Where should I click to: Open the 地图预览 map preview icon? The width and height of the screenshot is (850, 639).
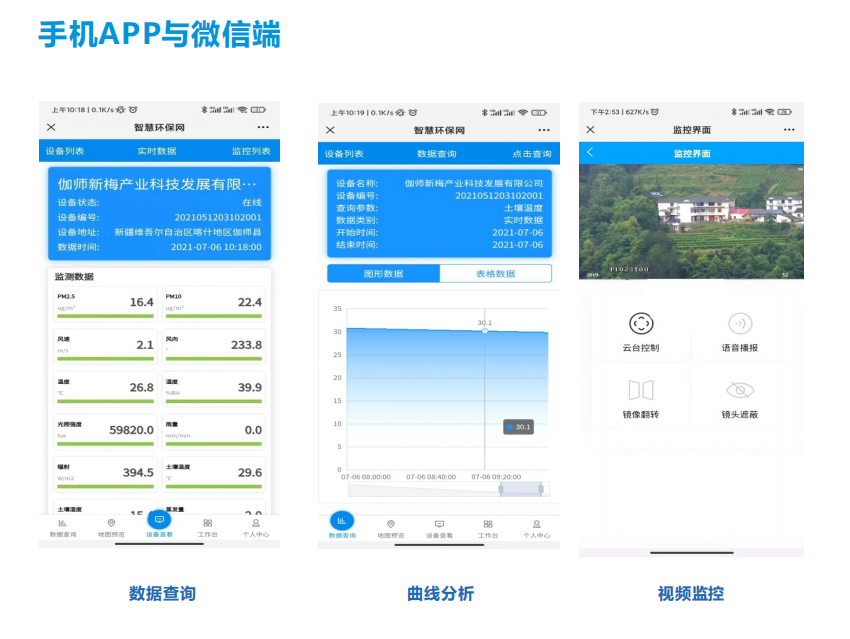coord(110,524)
